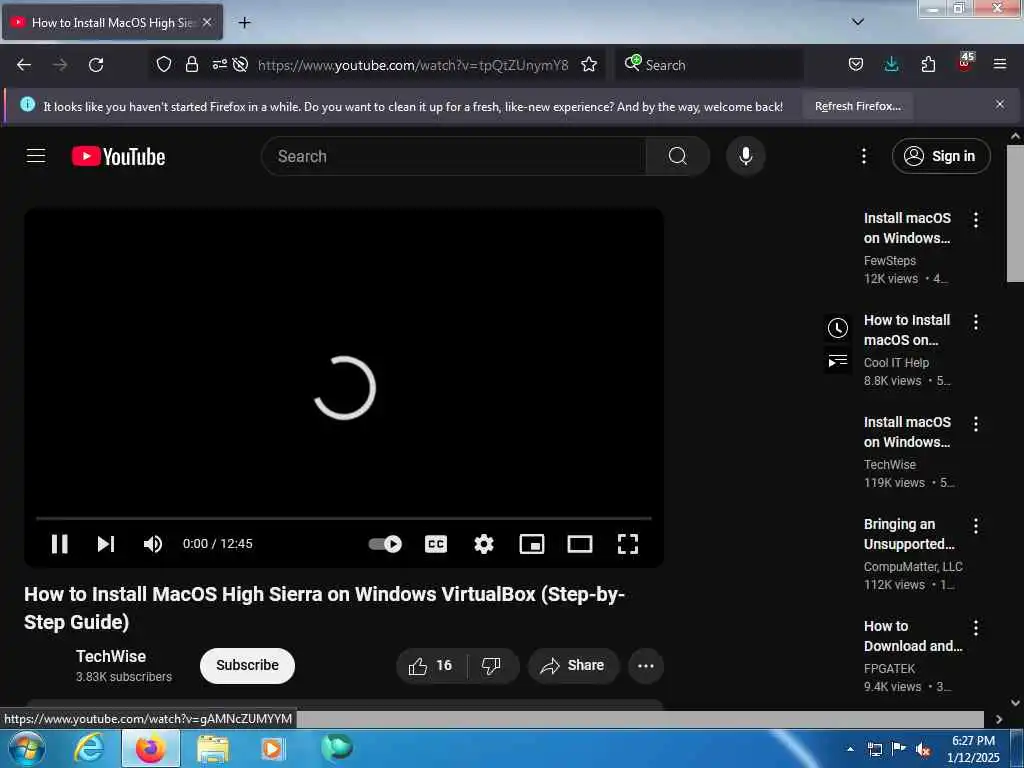Click the padlock site security icon

click(191, 64)
